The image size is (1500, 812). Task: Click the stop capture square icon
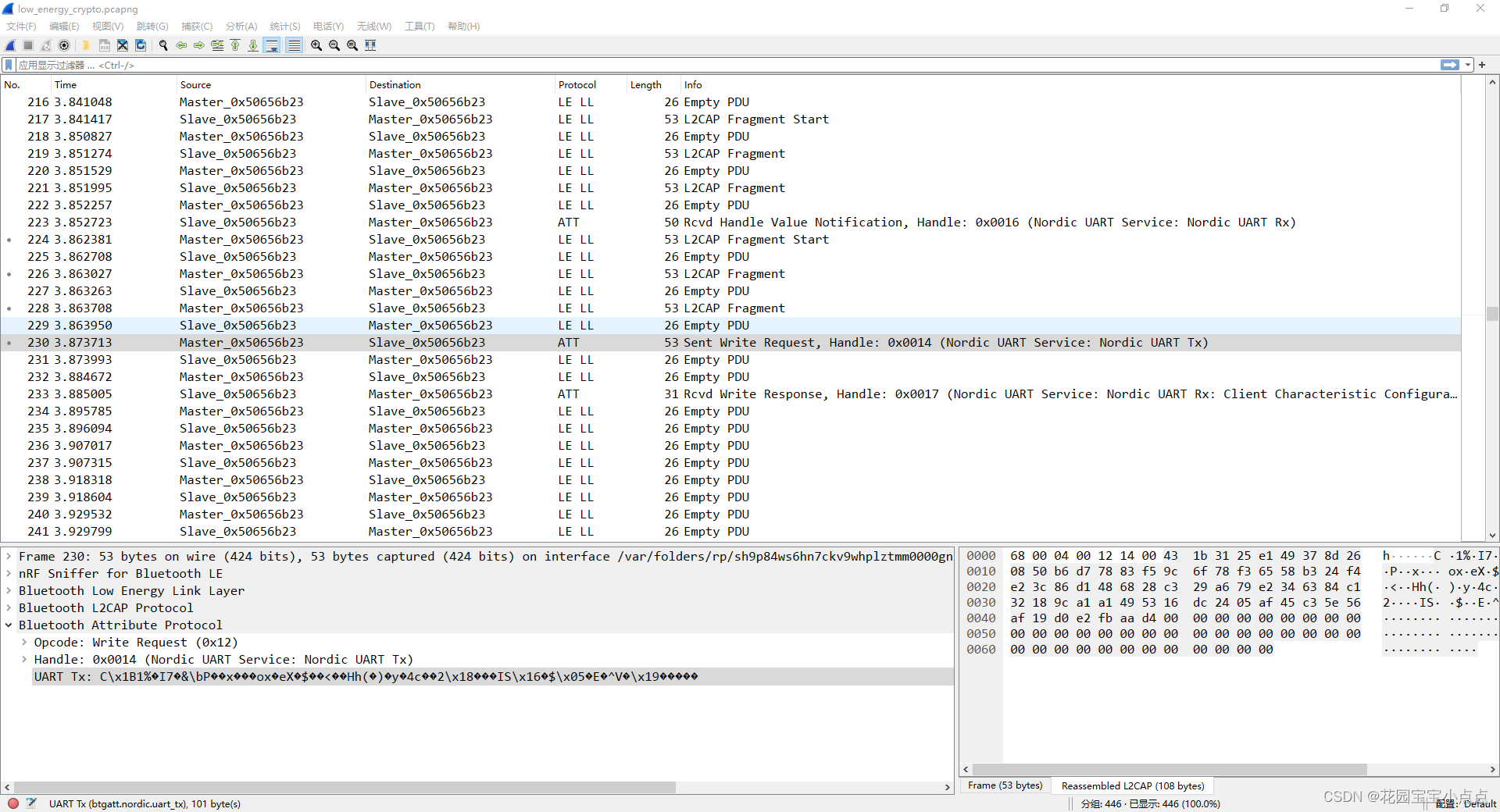tap(28, 45)
